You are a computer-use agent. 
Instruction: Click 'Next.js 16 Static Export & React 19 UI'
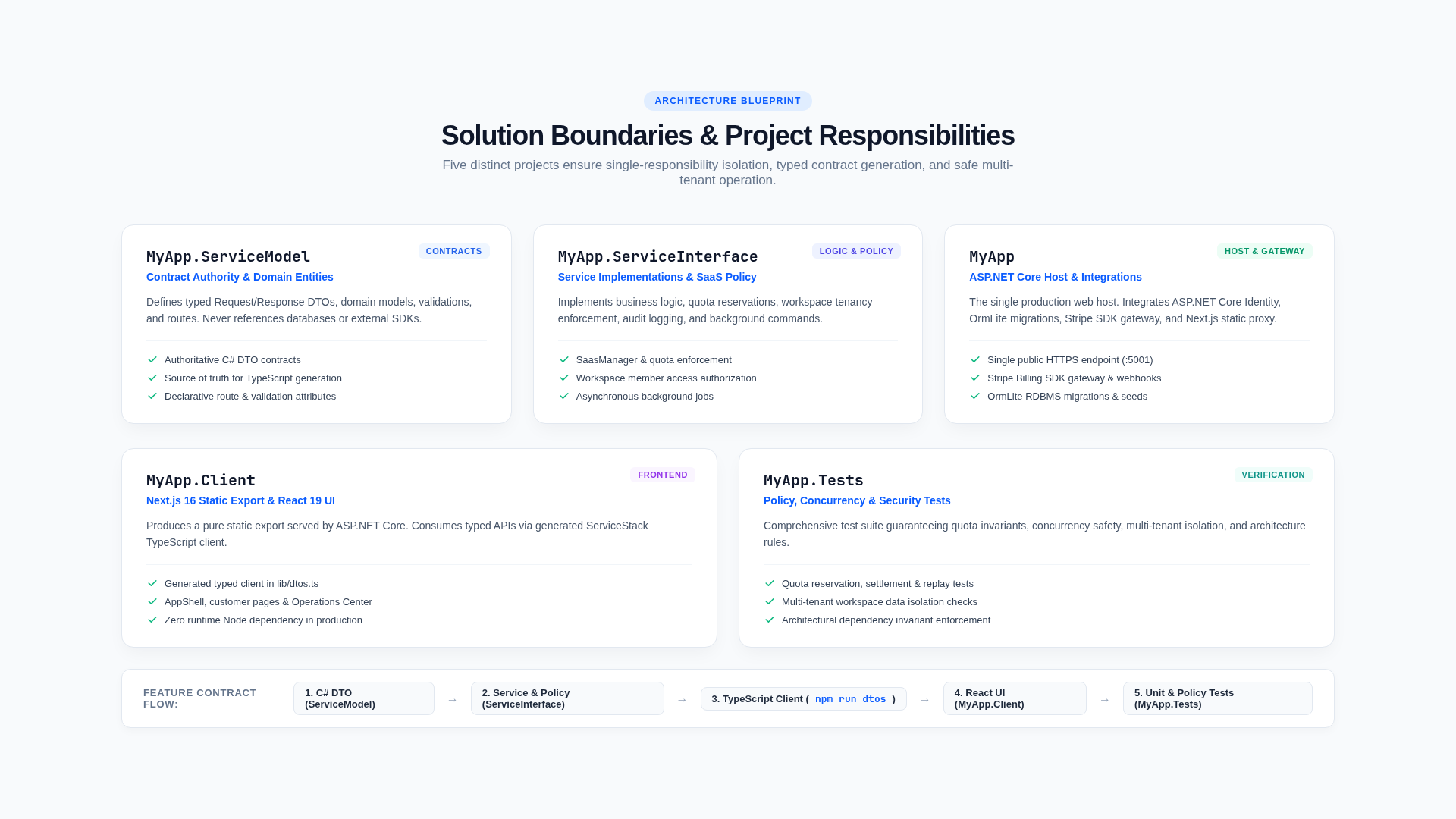point(240,500)
